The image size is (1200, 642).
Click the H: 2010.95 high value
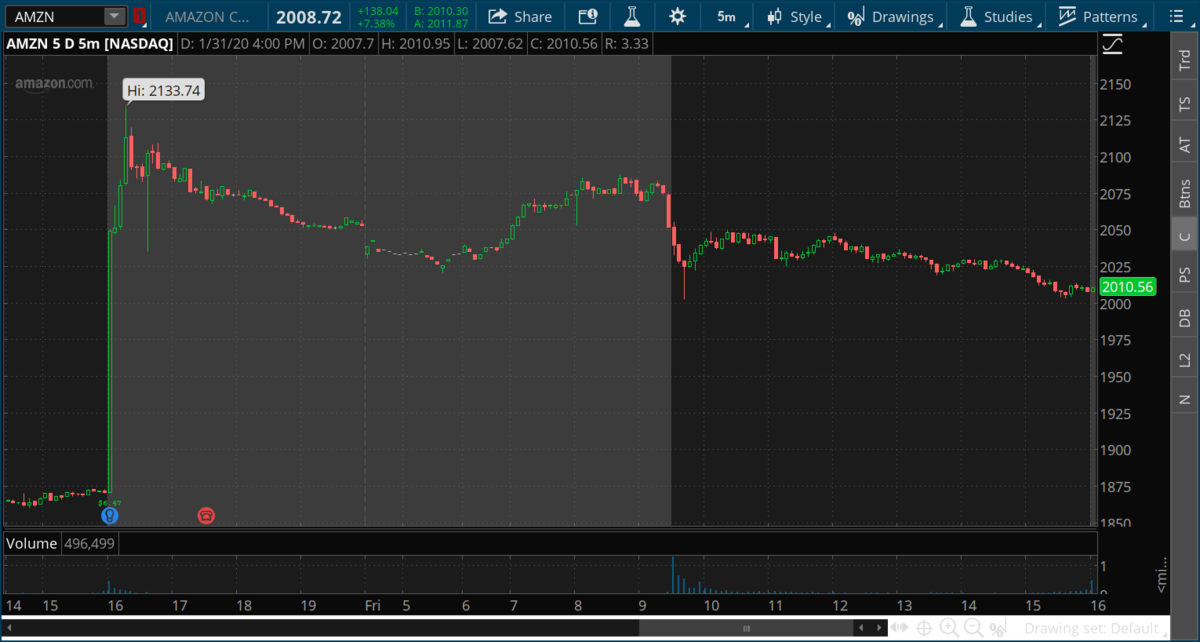(418, 44)
